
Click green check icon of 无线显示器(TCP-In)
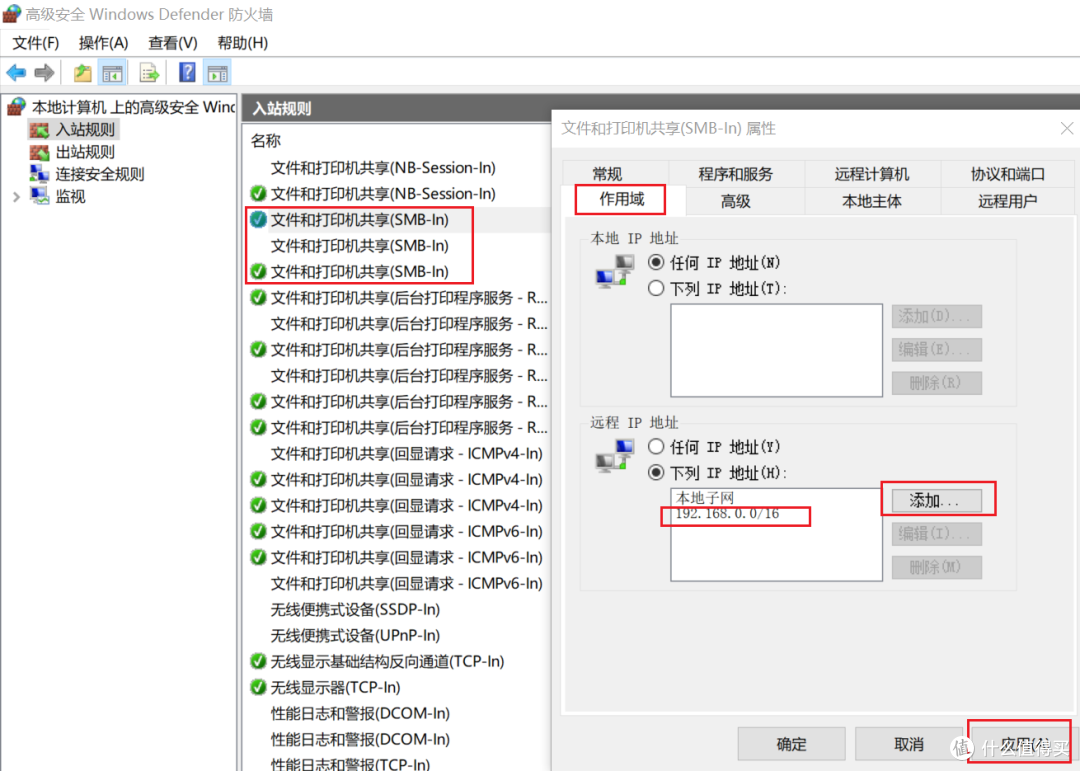pos(258,687)
